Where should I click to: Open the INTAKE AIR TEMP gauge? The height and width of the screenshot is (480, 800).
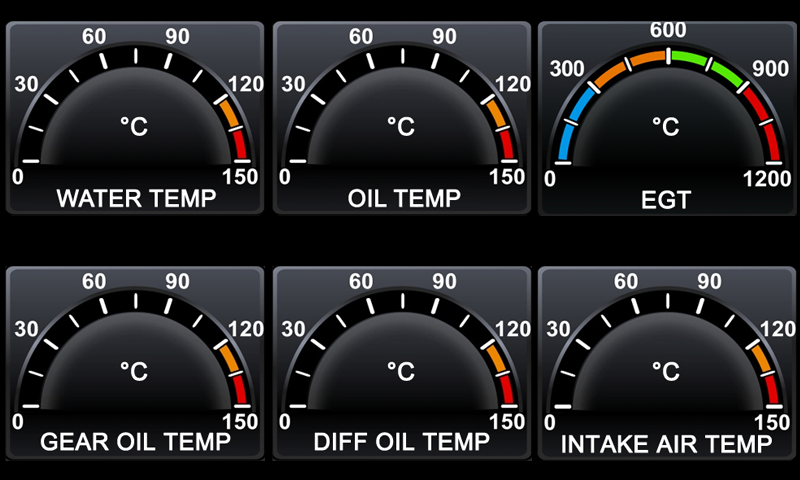point(667,363)
